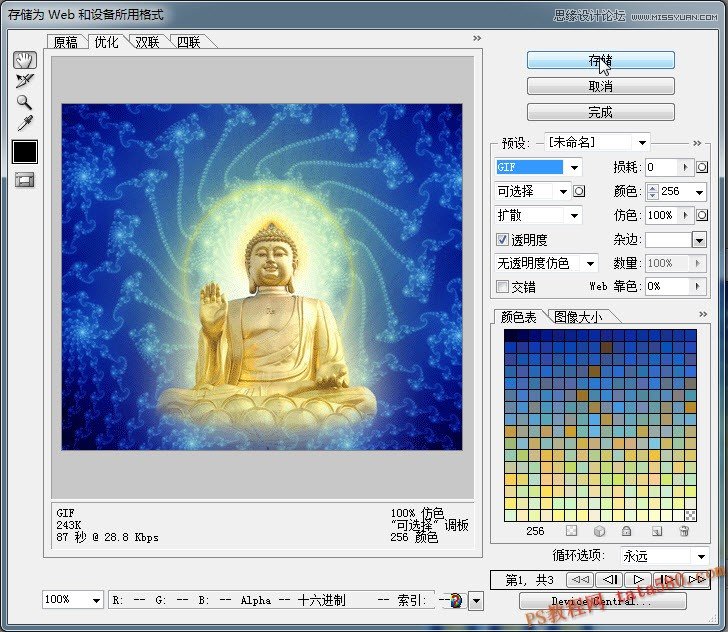728x632 pixels.
Task: Toggle the 交错 interlaced checkbox
Action: [x=502, y=287]
